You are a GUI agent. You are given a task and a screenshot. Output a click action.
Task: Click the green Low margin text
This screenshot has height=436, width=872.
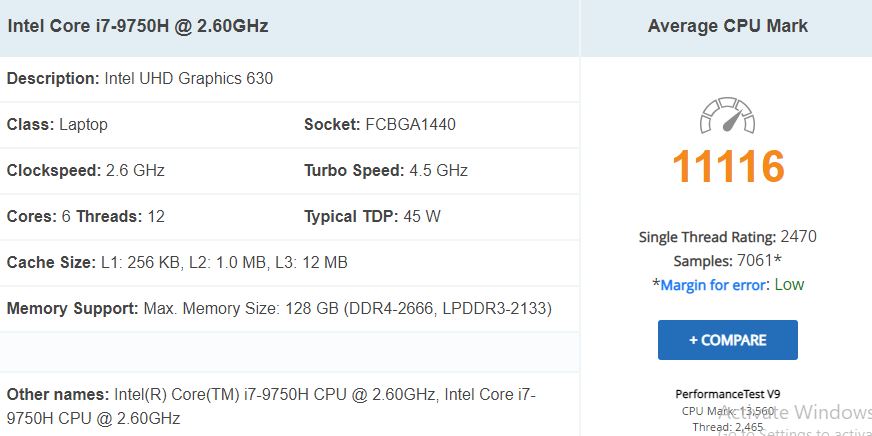click(789, 285)
